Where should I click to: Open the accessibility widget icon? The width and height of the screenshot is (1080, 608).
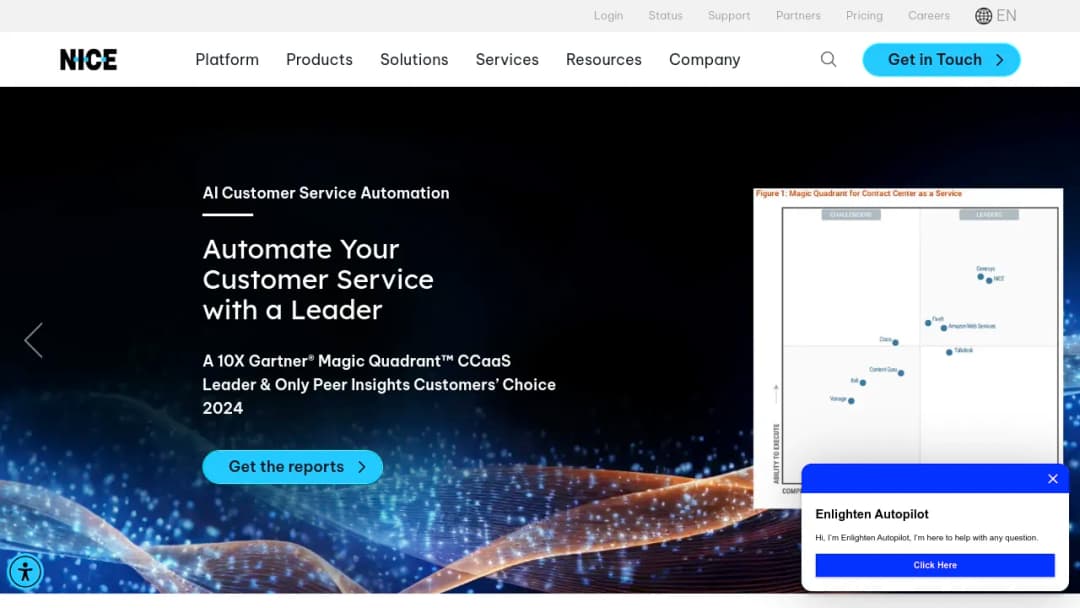pos(25,572)
